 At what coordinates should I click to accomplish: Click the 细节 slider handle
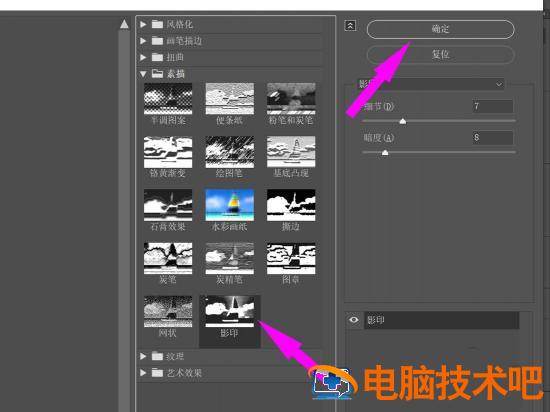tap(403, 121)
